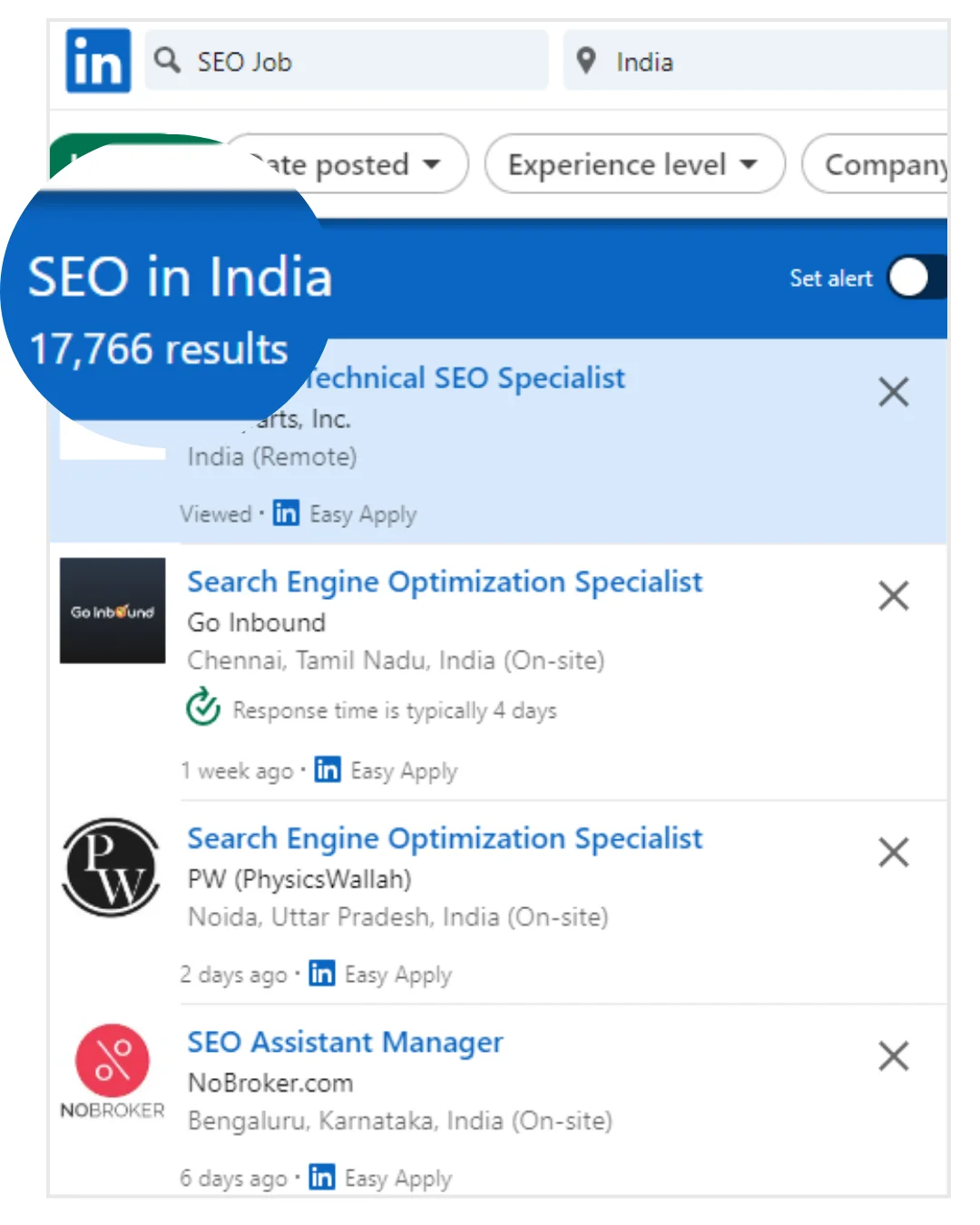Screen dimensions: 980x1225
Task: Toggle the Set alert switch
Action: [916, 278]
